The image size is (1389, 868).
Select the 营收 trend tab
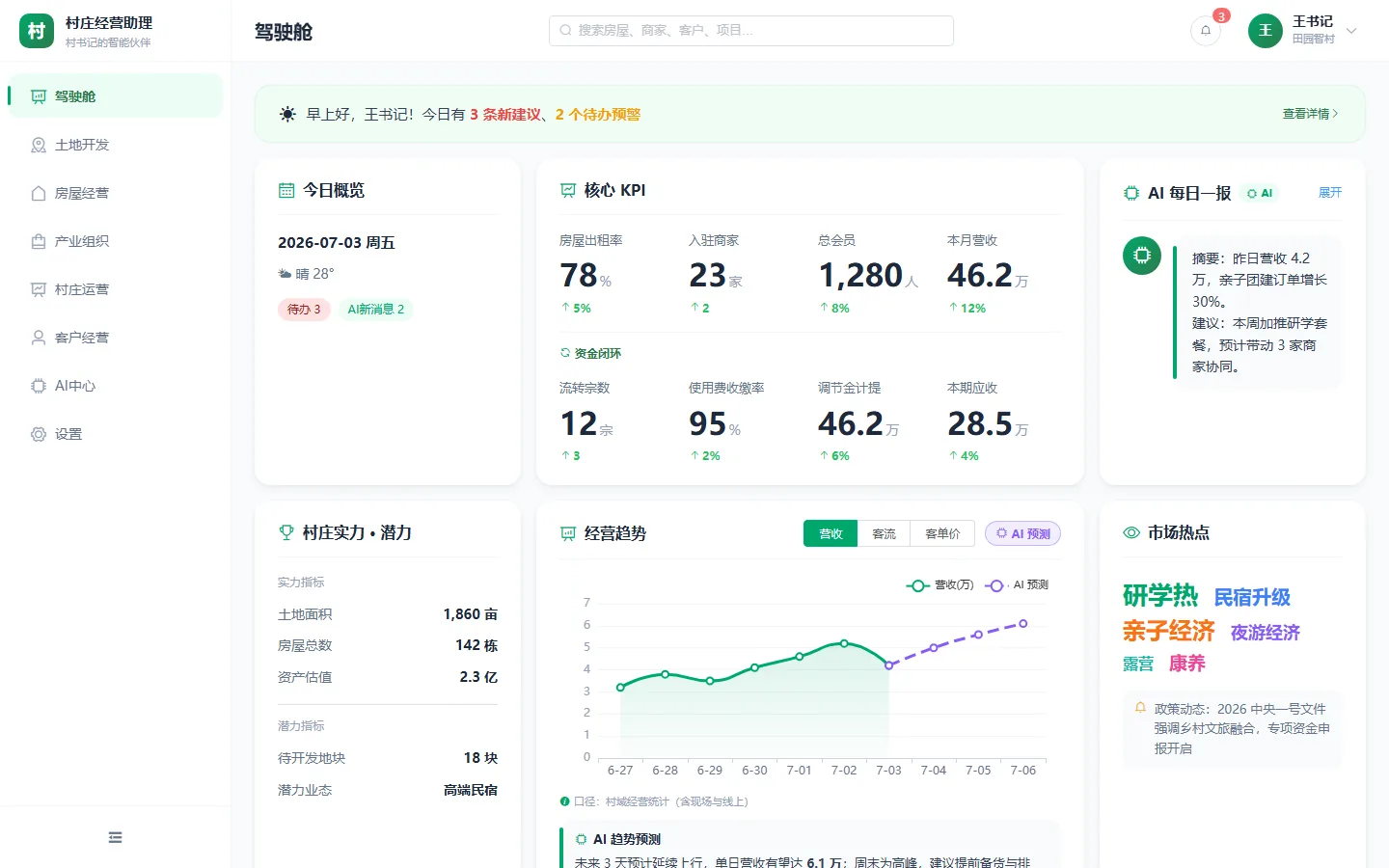(x=831, y=533)
